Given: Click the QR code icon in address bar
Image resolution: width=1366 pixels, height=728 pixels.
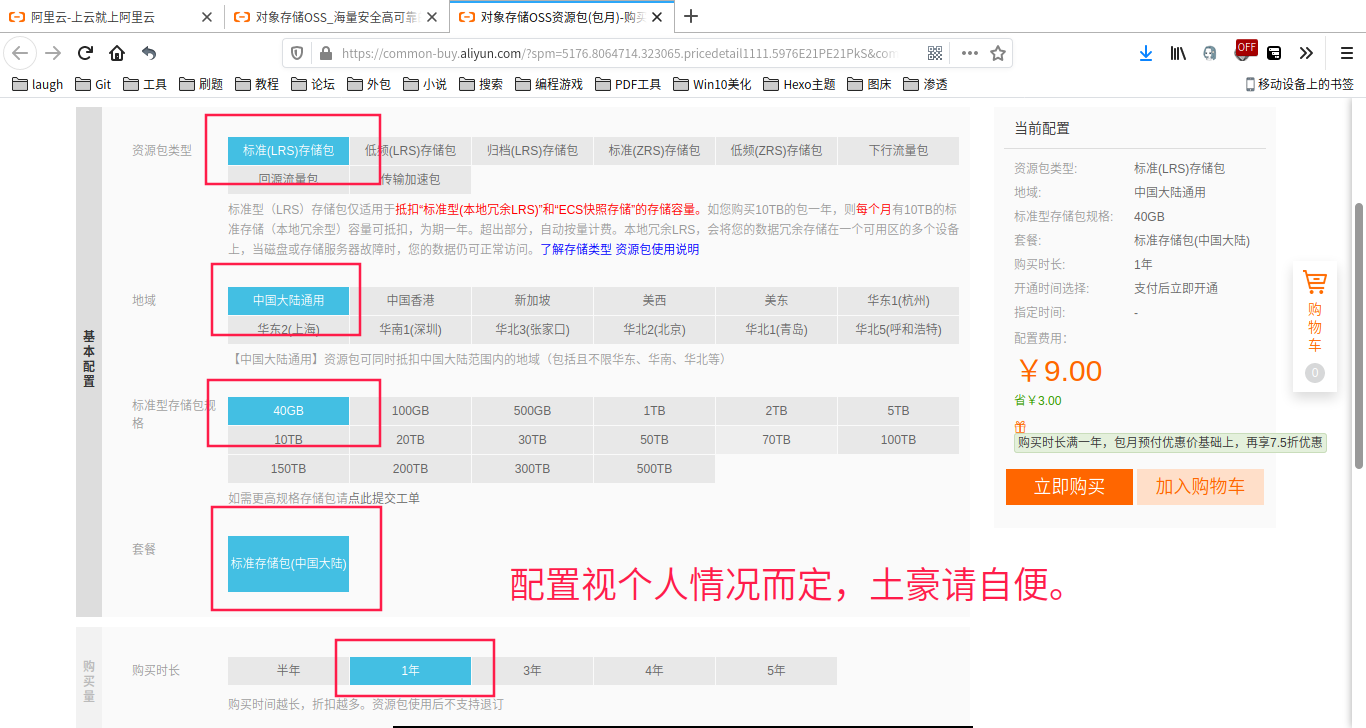Looking at the screenshot, I should 935,53.
